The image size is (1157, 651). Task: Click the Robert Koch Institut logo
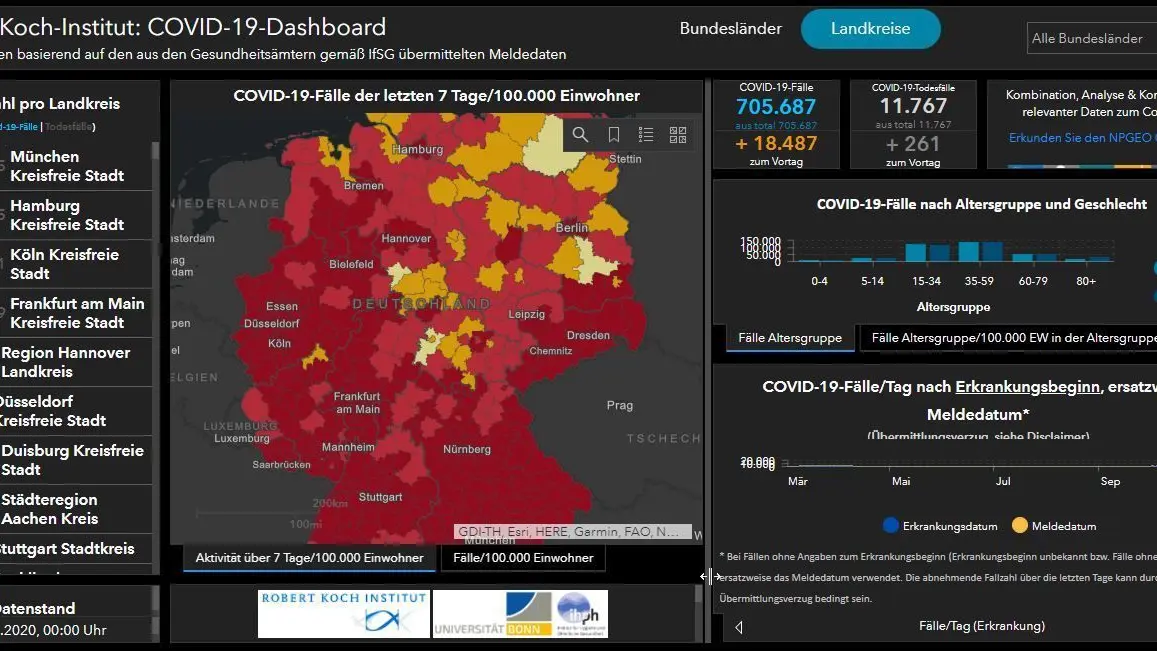(x=344, y=613)
